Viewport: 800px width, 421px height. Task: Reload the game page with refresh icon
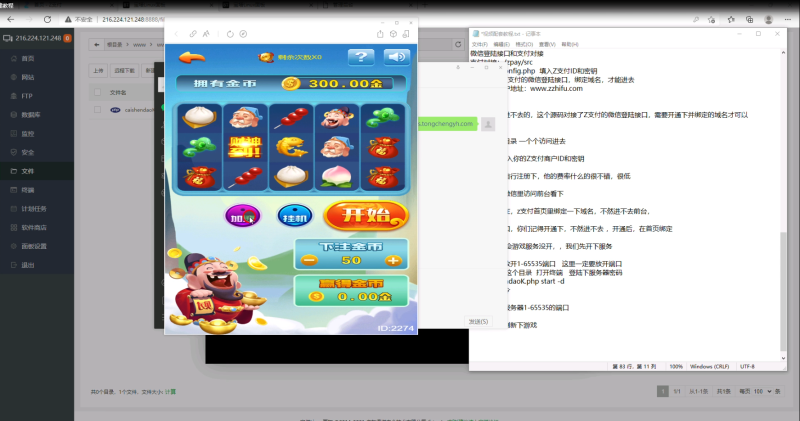click(x=230, y=34)
